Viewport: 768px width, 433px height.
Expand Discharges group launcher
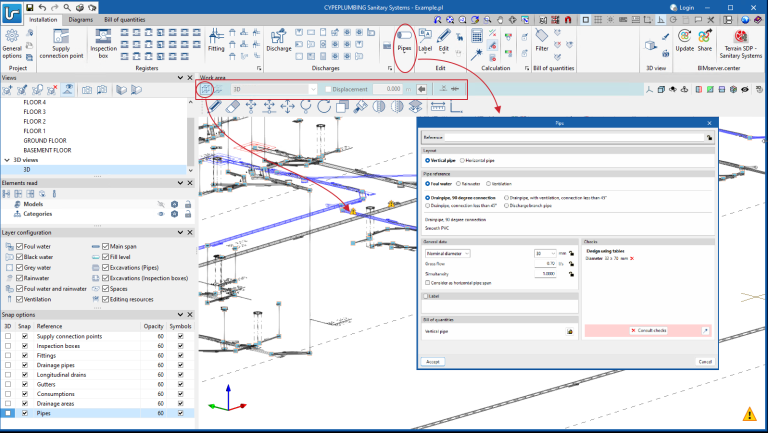(x=390, y=69)
